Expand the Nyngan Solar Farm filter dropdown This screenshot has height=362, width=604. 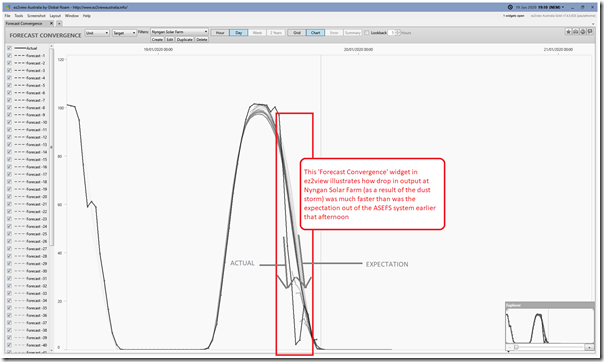pyautogui.click(x=180, y=32)
